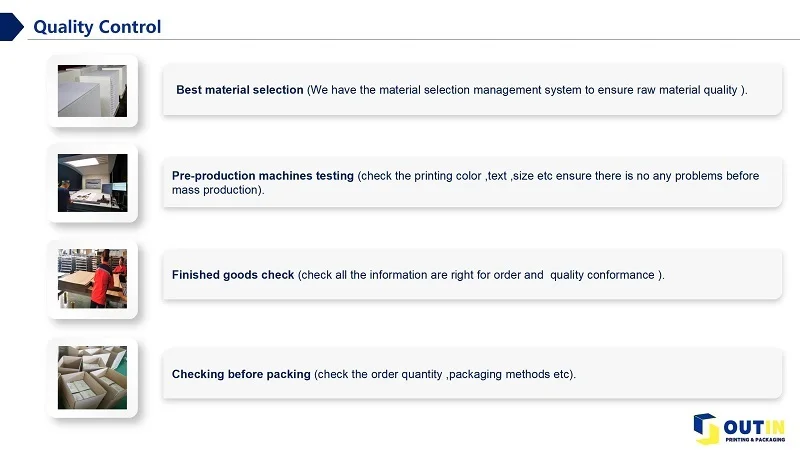800x450 pixels.
Task: Click the blue "OUT" letters in the logo
Action: [x=743, y=422]
